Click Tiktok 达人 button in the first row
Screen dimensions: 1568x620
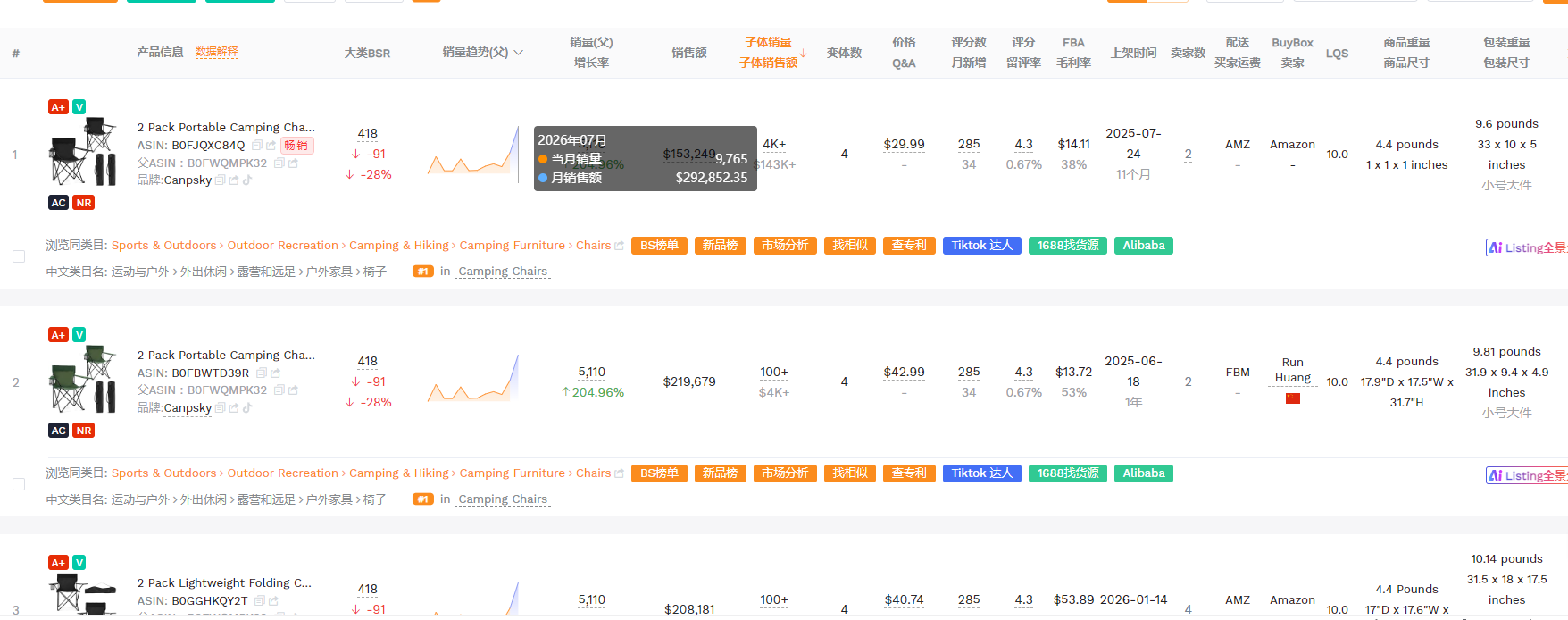click(x=981, y=246)
